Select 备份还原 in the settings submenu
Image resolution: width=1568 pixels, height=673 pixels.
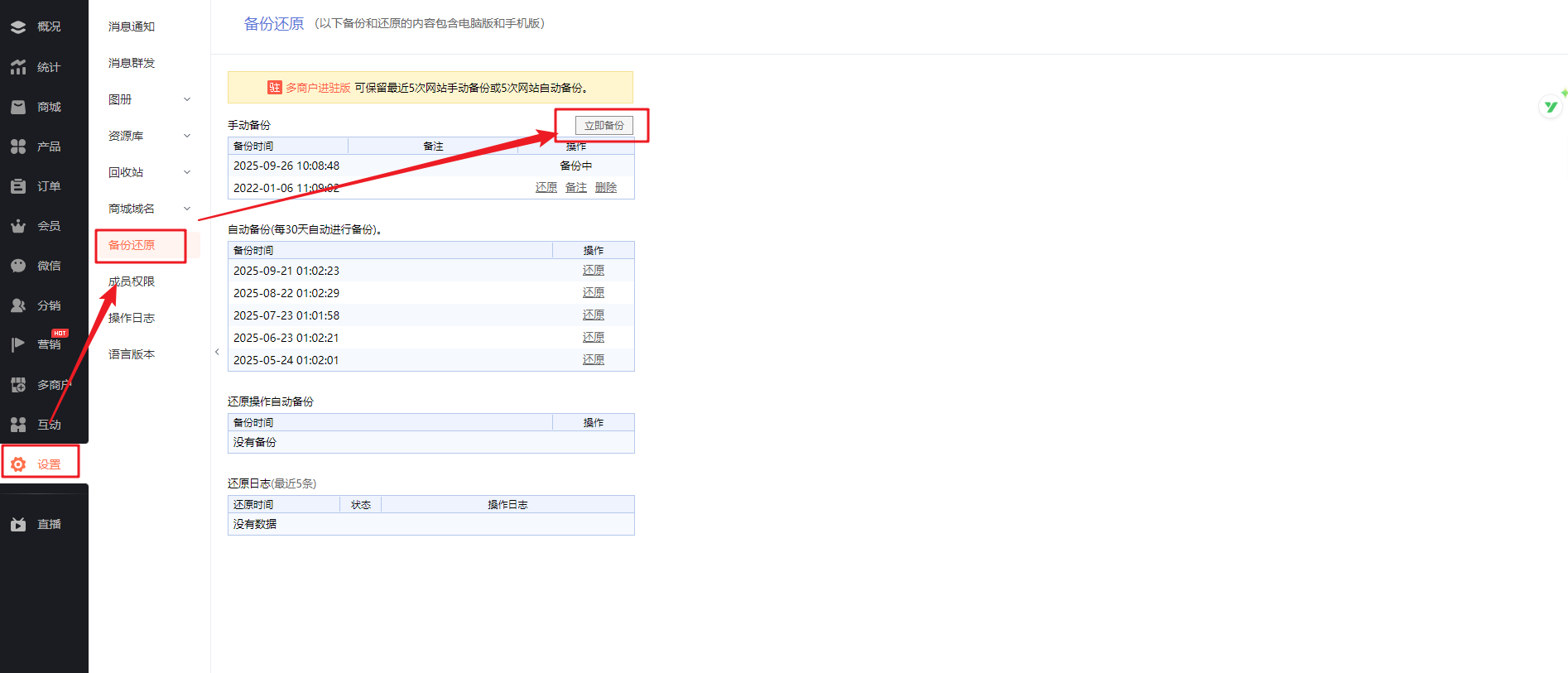pyautogui.click(x=132, y=245)
